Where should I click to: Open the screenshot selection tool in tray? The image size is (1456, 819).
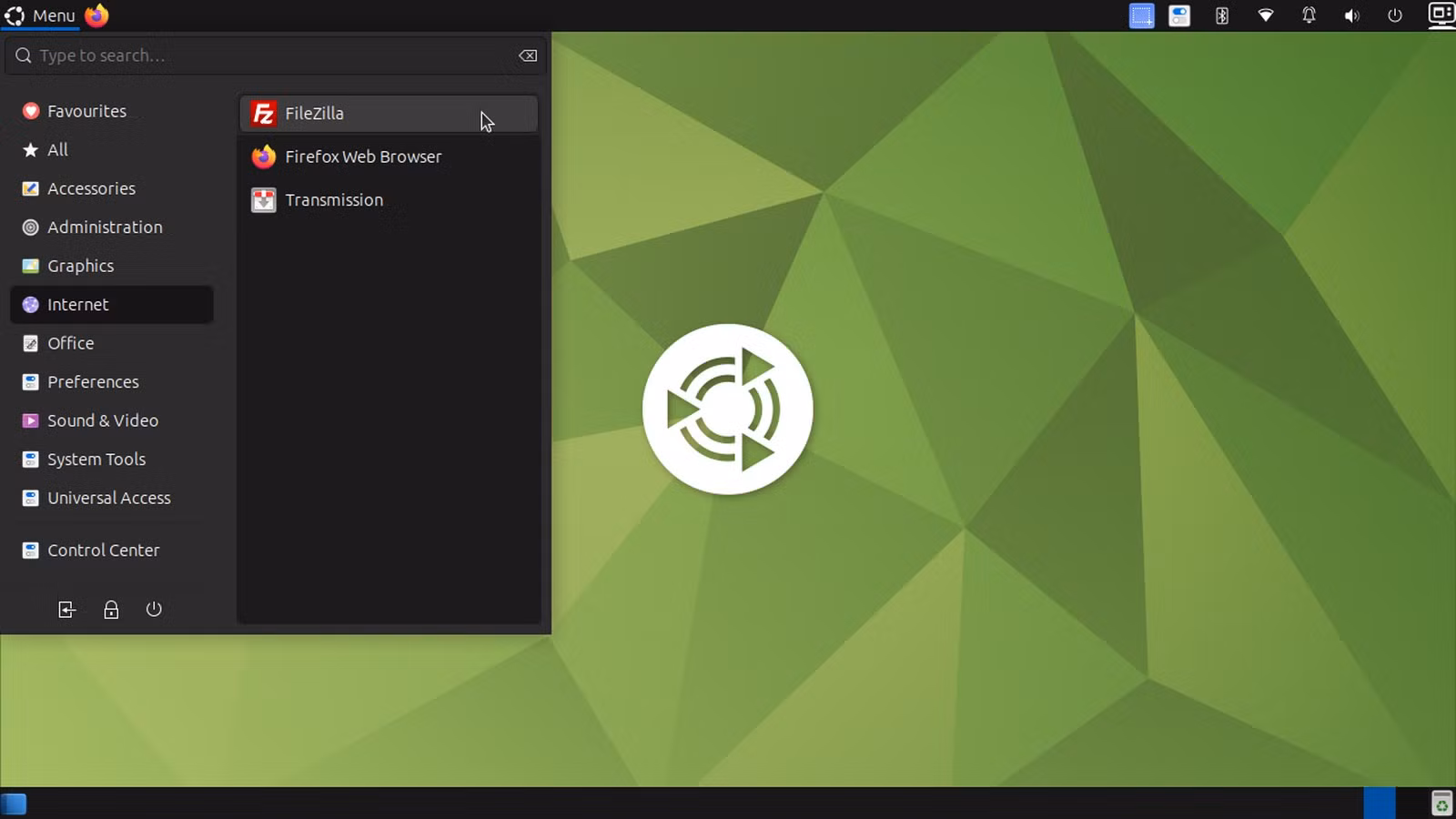[x=1141, y=15]
